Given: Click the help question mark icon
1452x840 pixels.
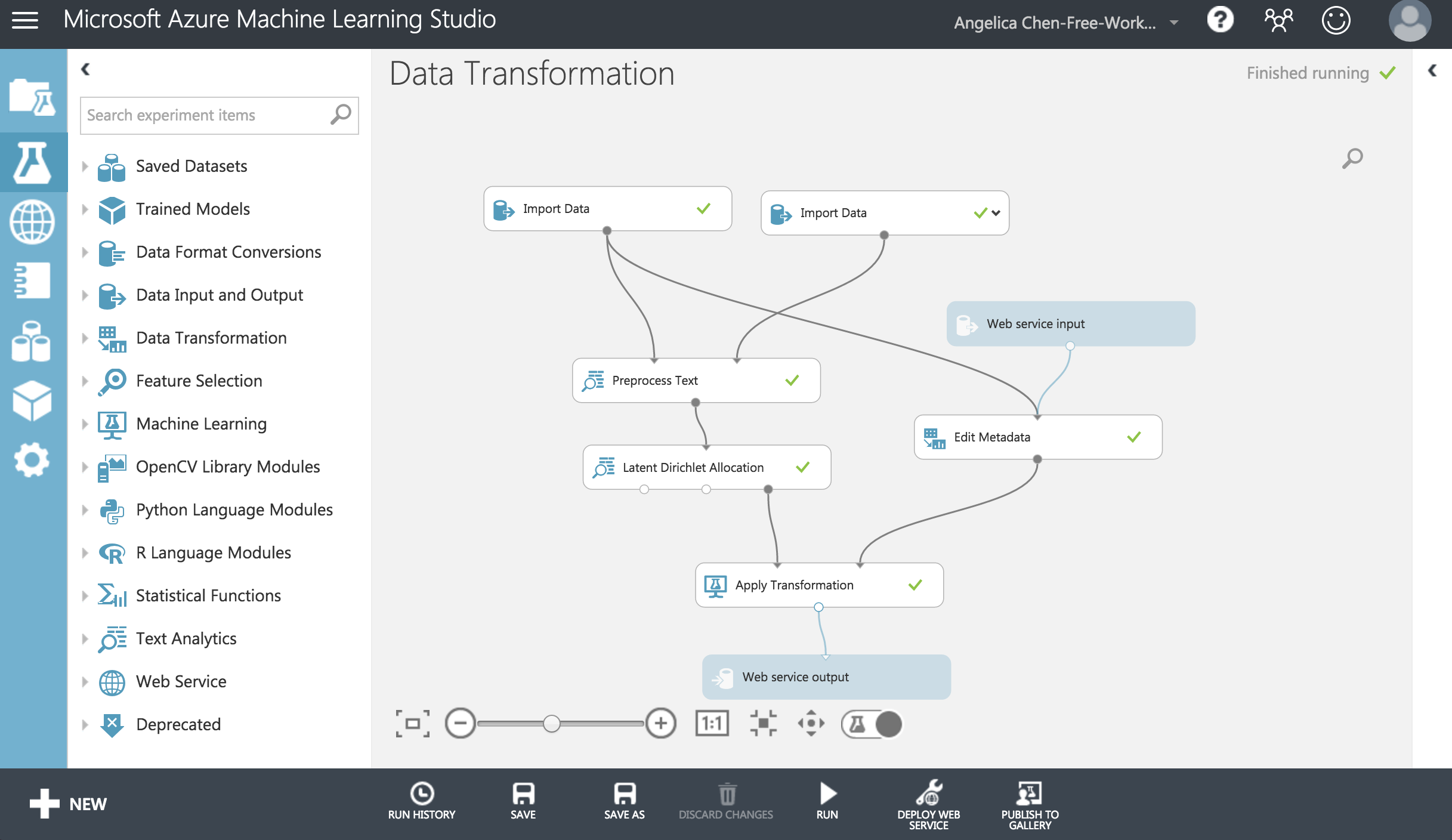Looking at the screenshot, I should coord(1220,21).
